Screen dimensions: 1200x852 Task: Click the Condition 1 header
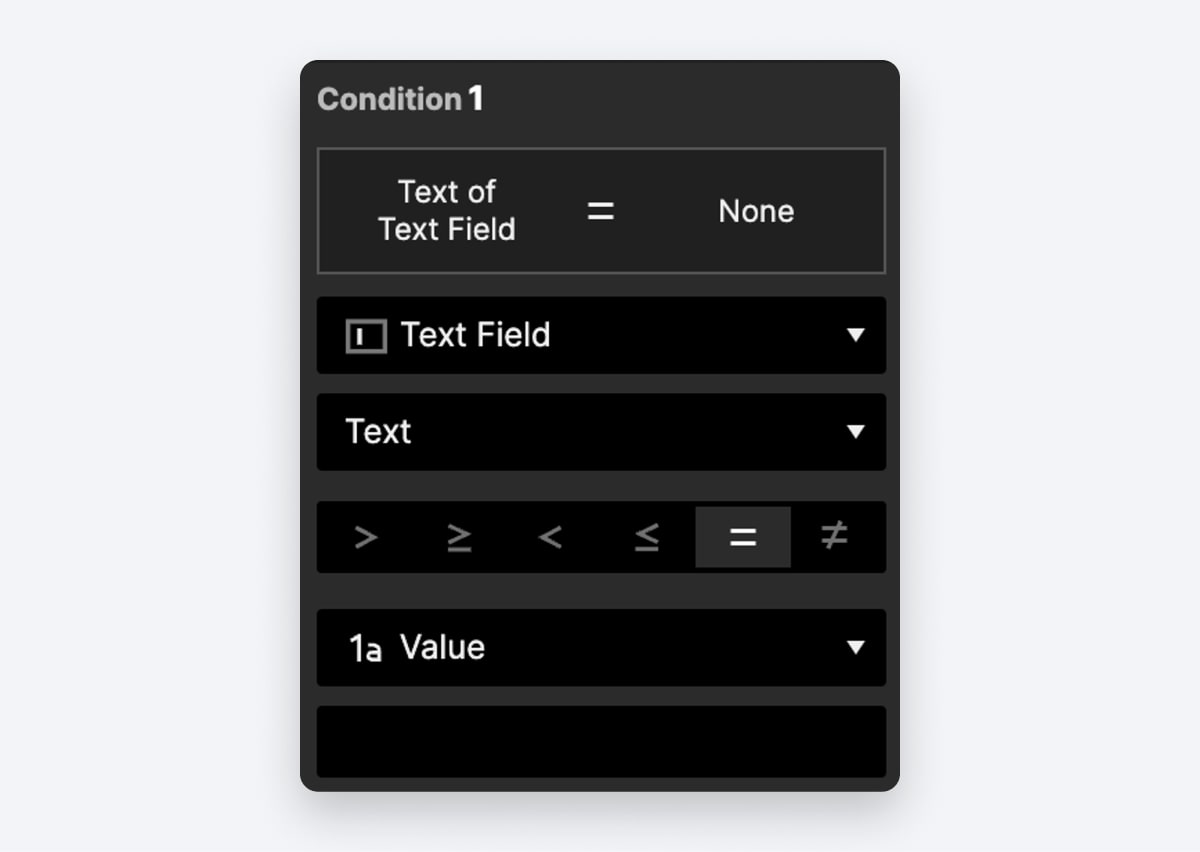(400, 98)
